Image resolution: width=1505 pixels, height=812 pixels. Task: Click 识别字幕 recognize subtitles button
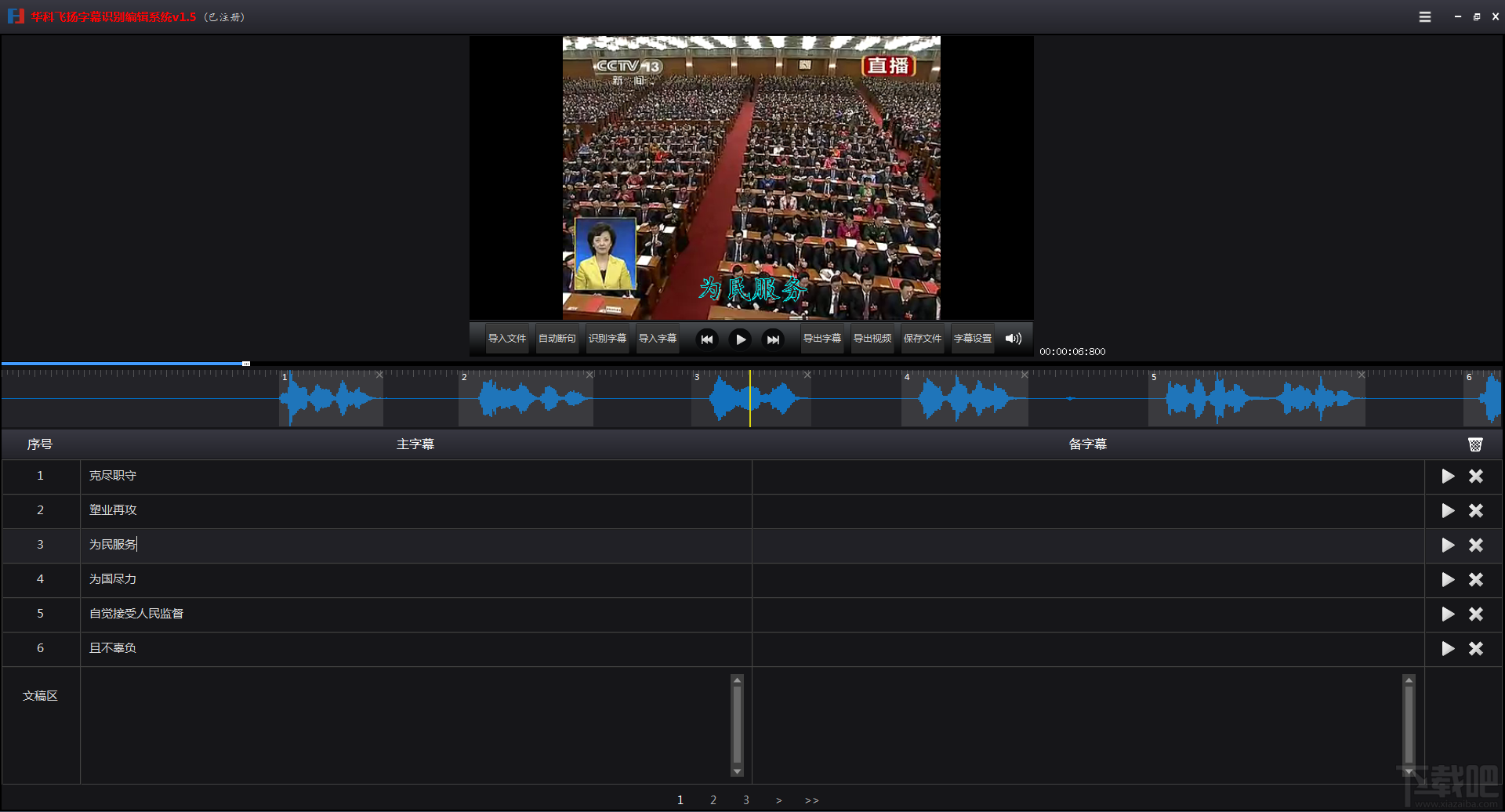[x=607, y=339]
